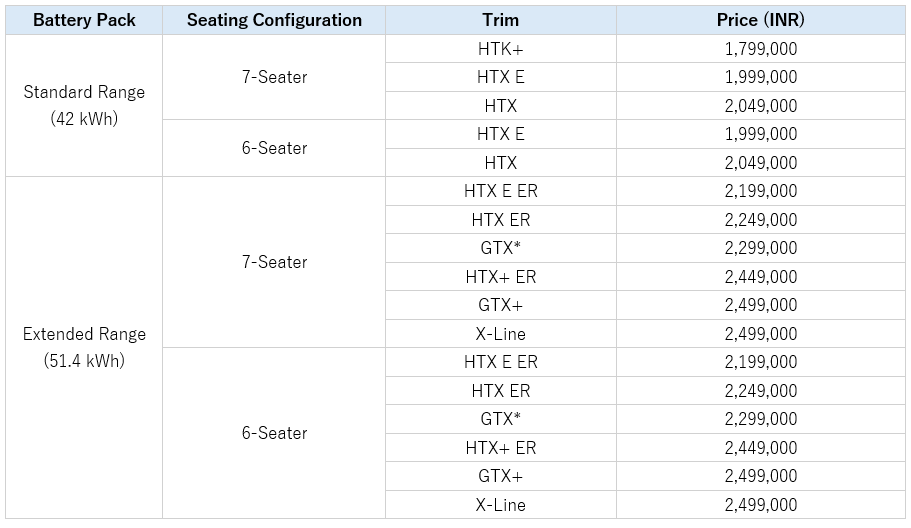
Task: Click 7-Seater cell under Standard Range
Action: (x=274, y=77)
